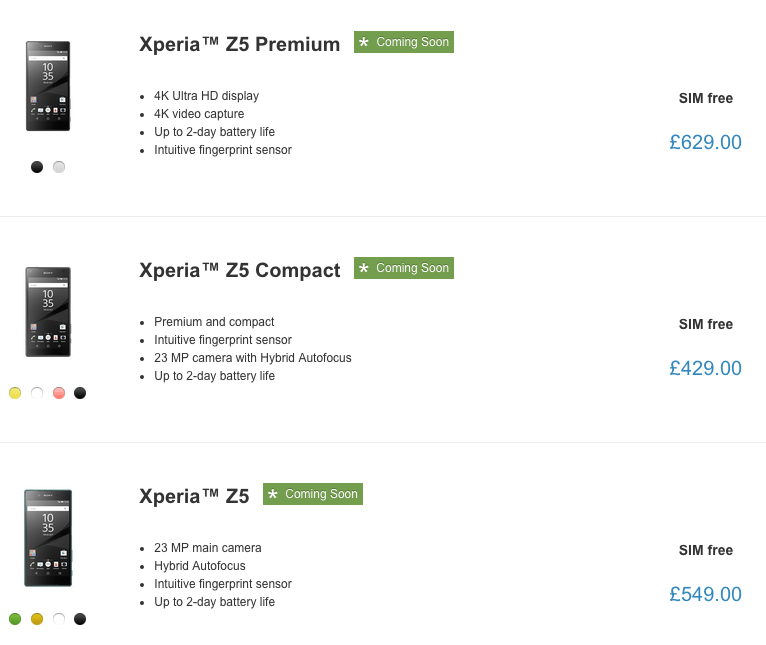766x645 pixels.
Task: Choose white color for Xperia Z5
Action: tap(59, 619)
